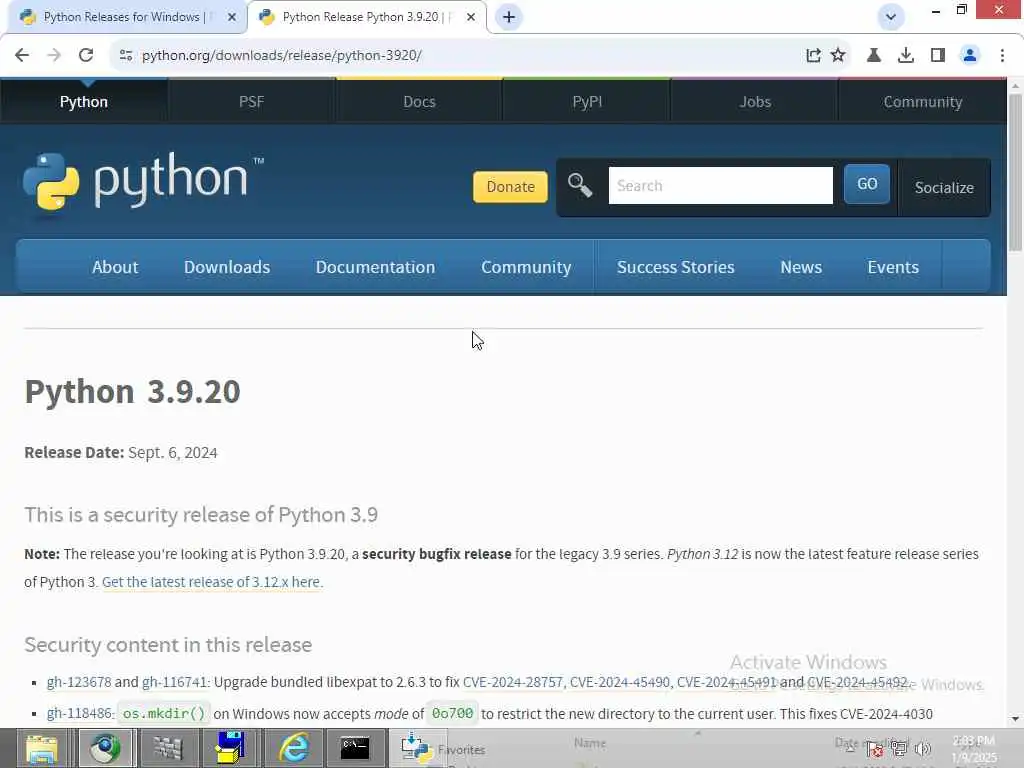Click the Chrome icon in the taskbar
This screenshot has height=768, width=1024.
[x=105, y=748]
